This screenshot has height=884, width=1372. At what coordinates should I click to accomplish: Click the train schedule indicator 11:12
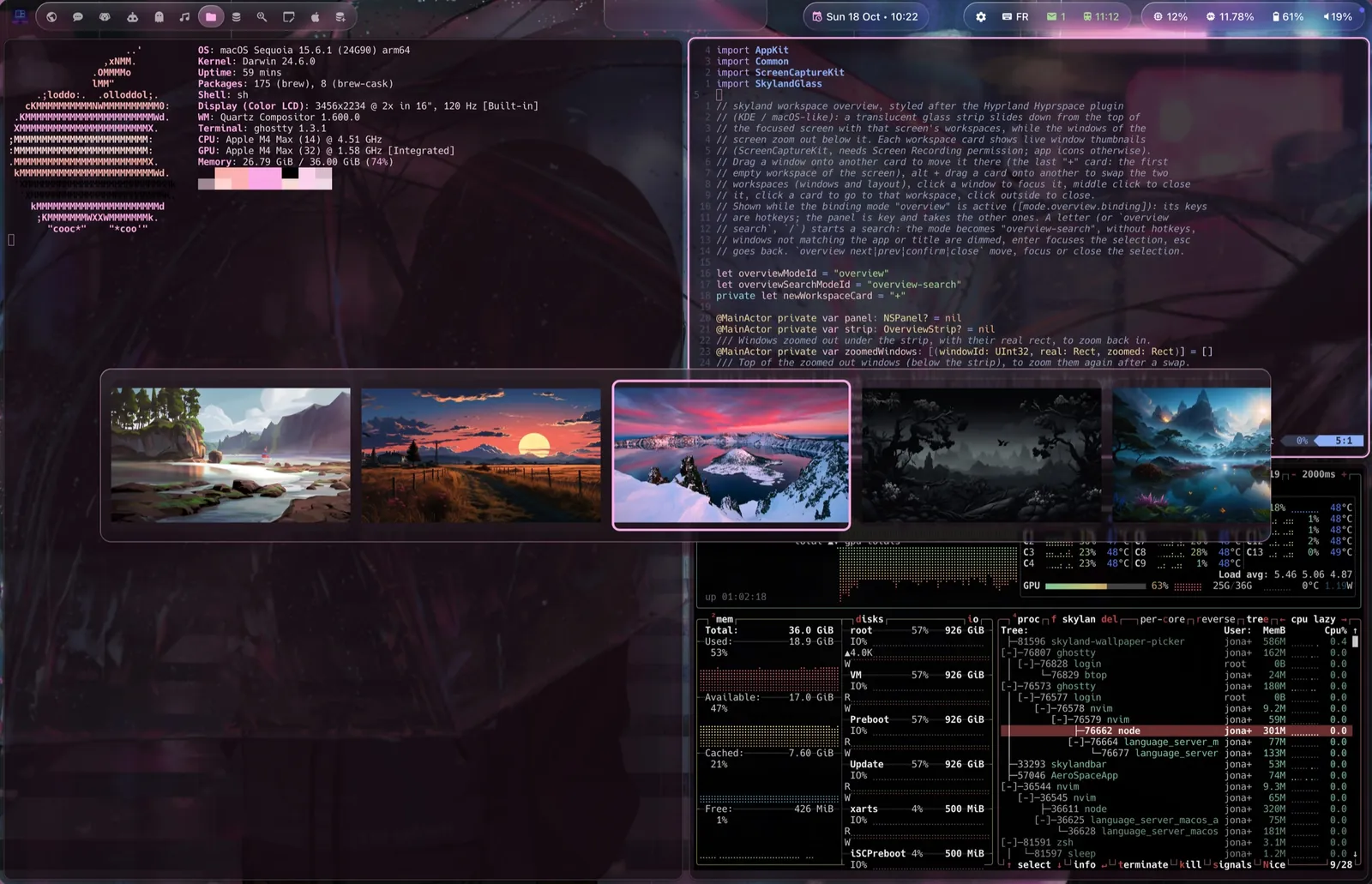[x=1101, y=16]
